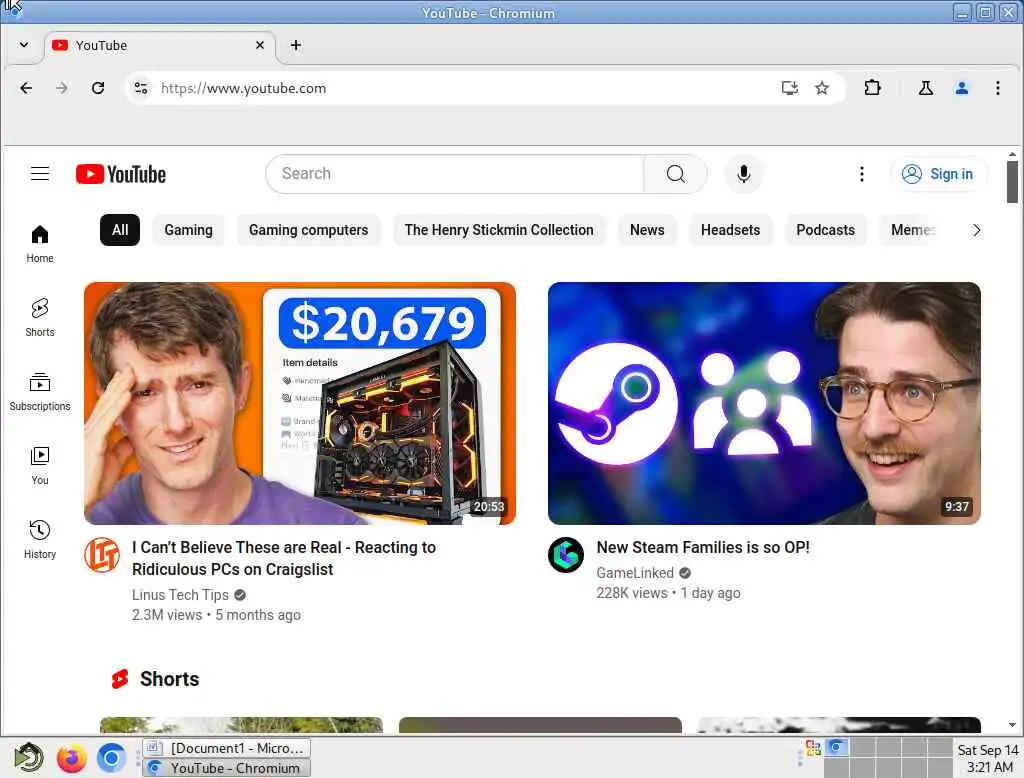The image size is (1024, 778).
Task: Open the Extensions puzzle icon
Action: (872, 88)
